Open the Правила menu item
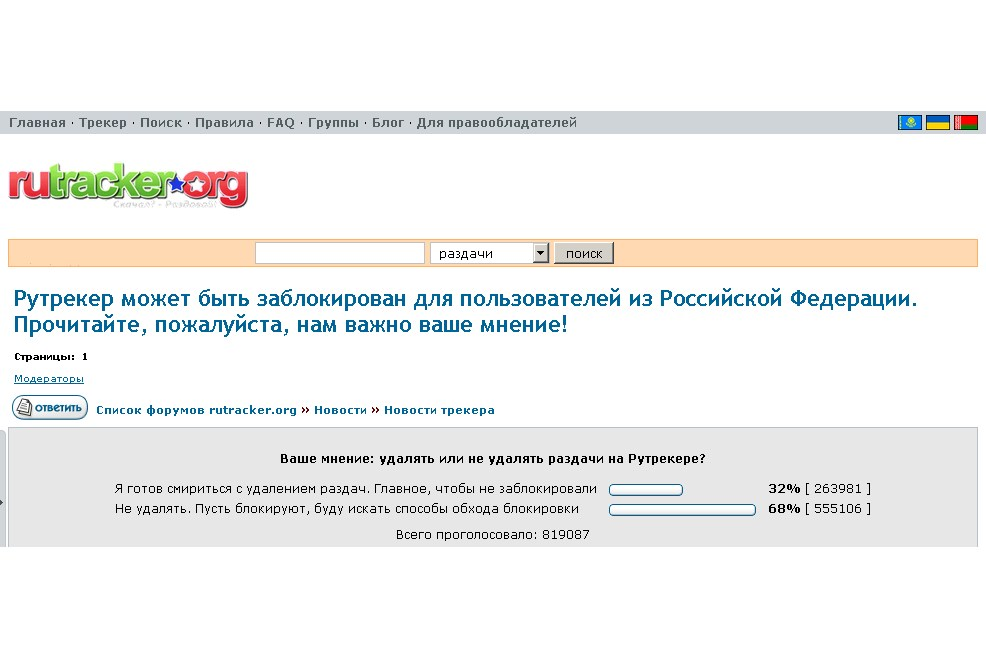Viewport: 986px width, 657px height. point(224,123)
